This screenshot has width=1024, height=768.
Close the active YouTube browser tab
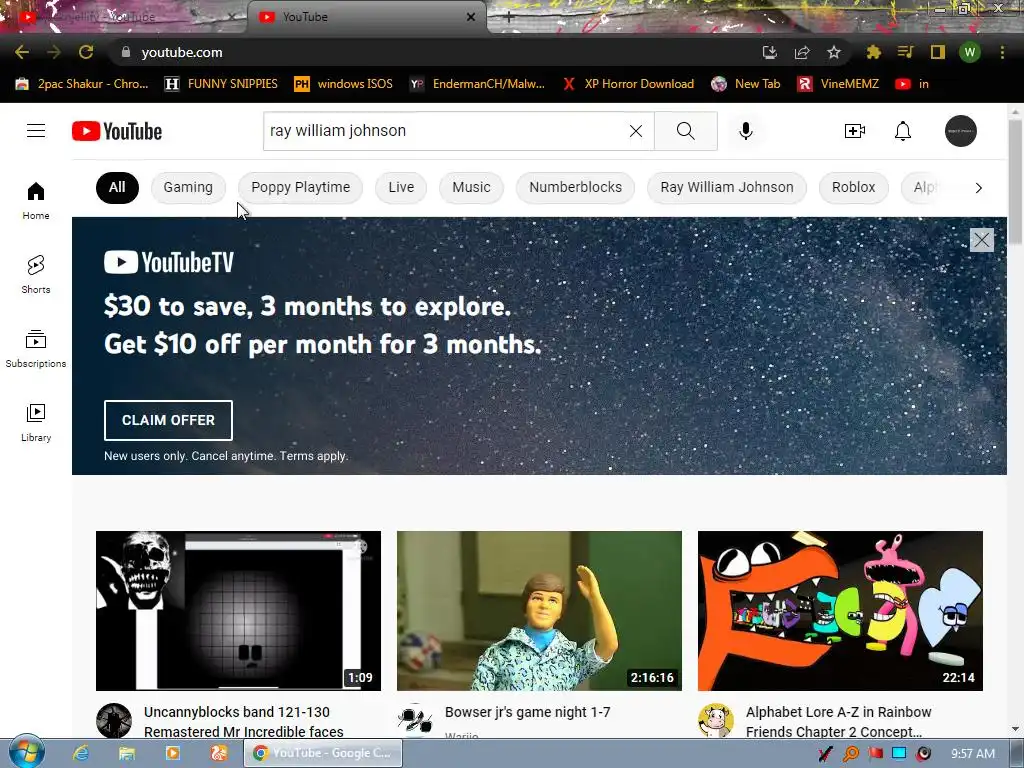pyautogui.click(x=471, y=17)
